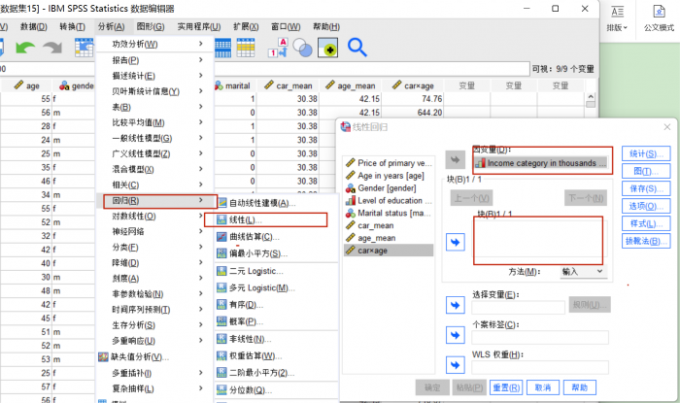
Task: Click 排版 icon in the background window
Action: [x=617, y=18]
